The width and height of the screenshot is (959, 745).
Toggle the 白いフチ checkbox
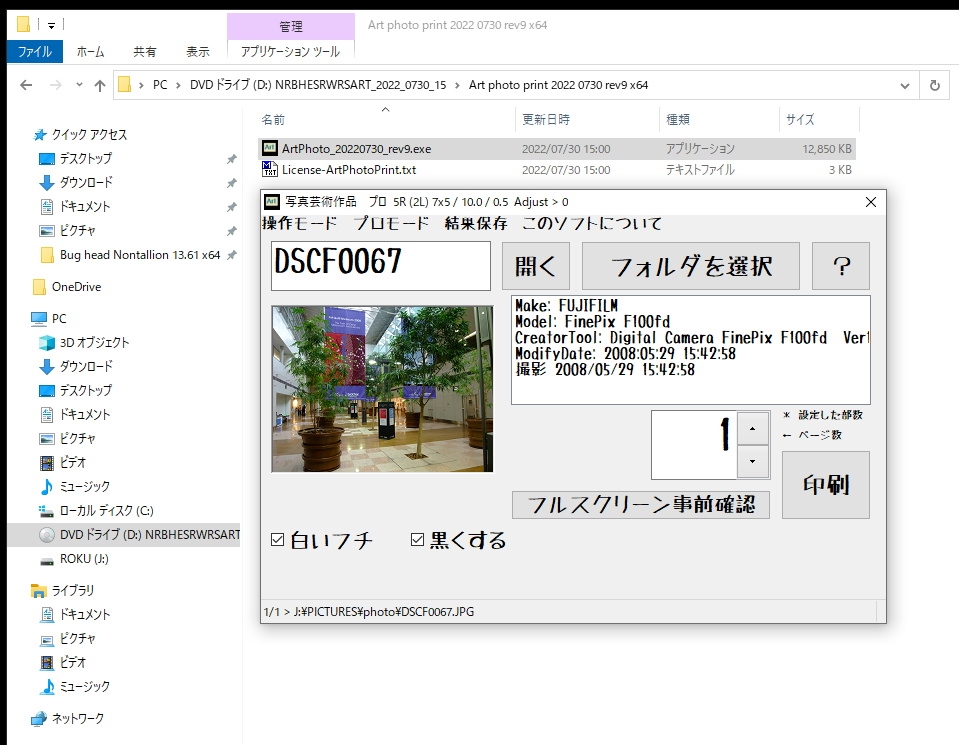point(278,540)
